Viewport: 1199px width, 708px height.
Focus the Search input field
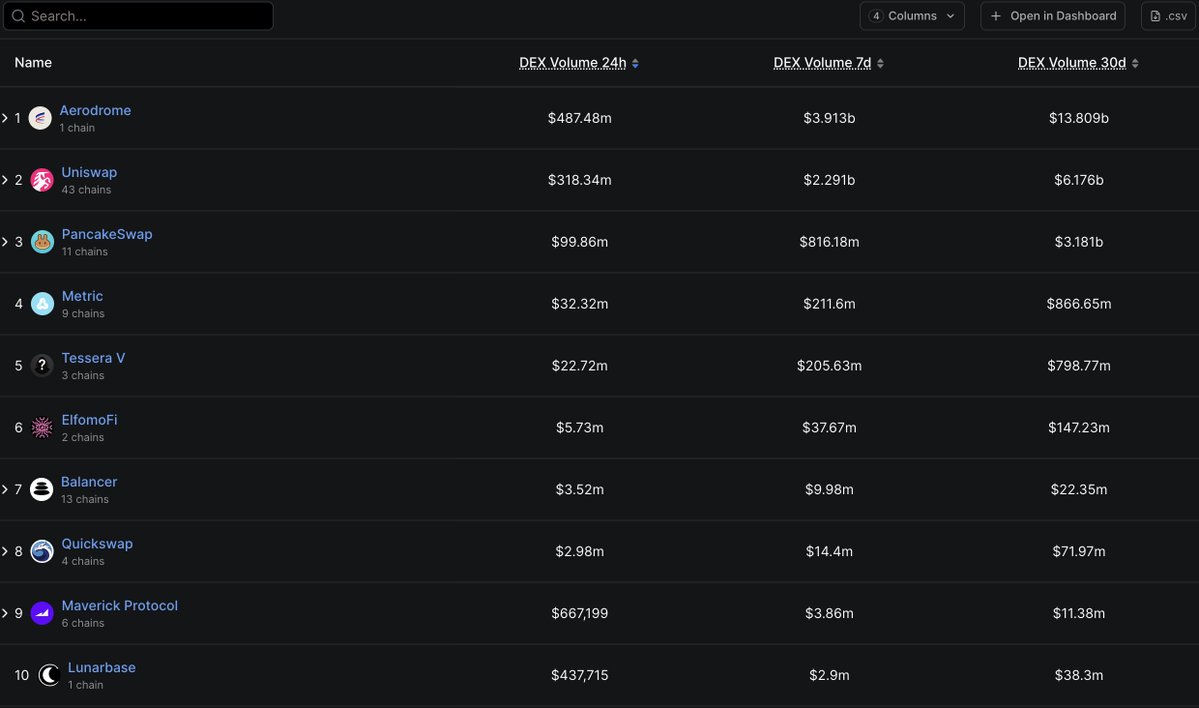138,16
